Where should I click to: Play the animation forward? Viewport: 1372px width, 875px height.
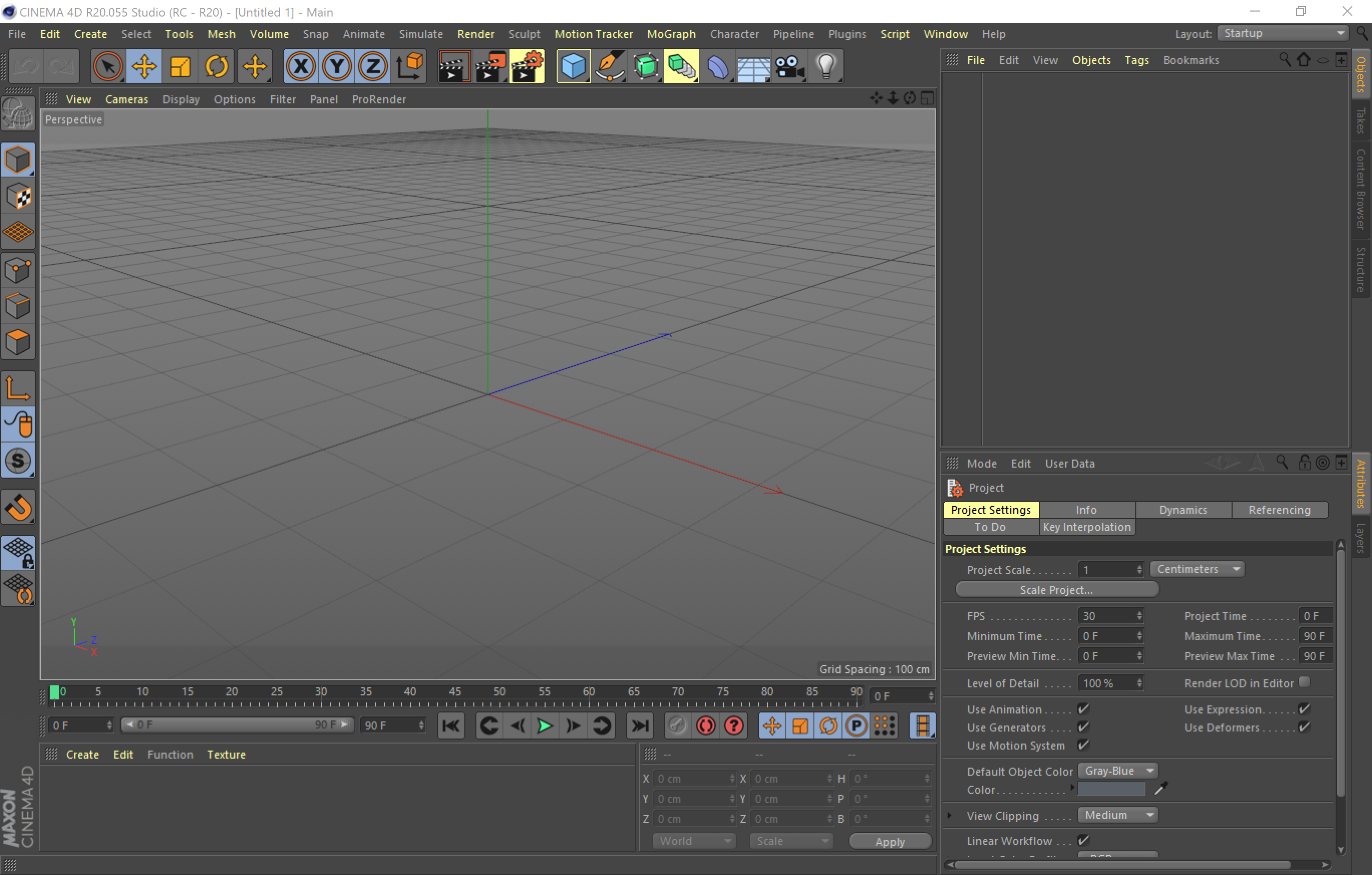(545, 725)
